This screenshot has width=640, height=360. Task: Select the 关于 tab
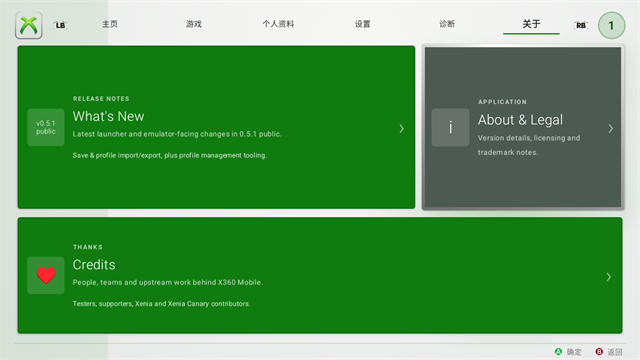[x=531, y=24]
